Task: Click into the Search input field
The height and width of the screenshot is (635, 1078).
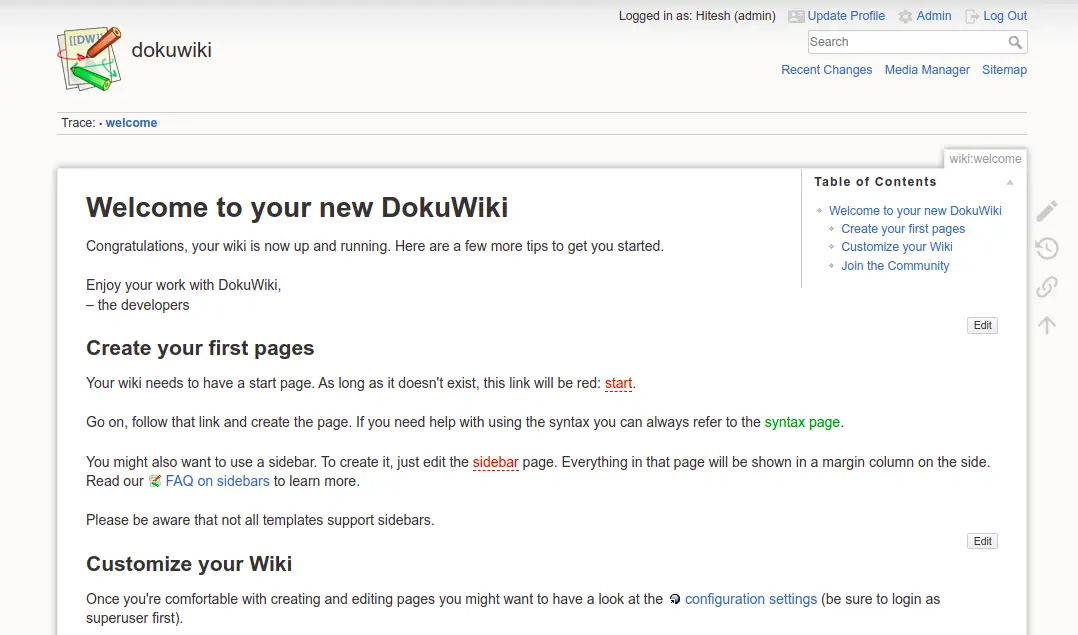Action: click(908, 42)
